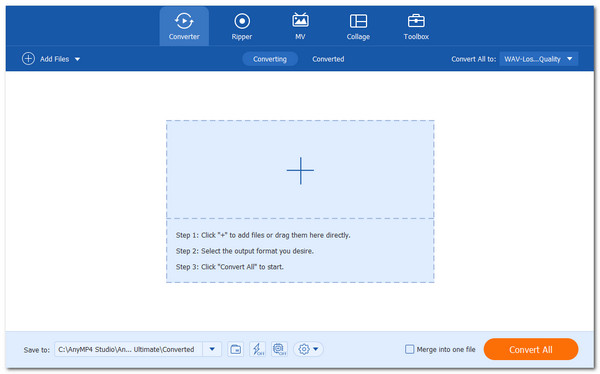Image resolution: width=600 pixels, height=374 pixels.
Task: Open the Converter tab
Action: [x=184, y=26]
